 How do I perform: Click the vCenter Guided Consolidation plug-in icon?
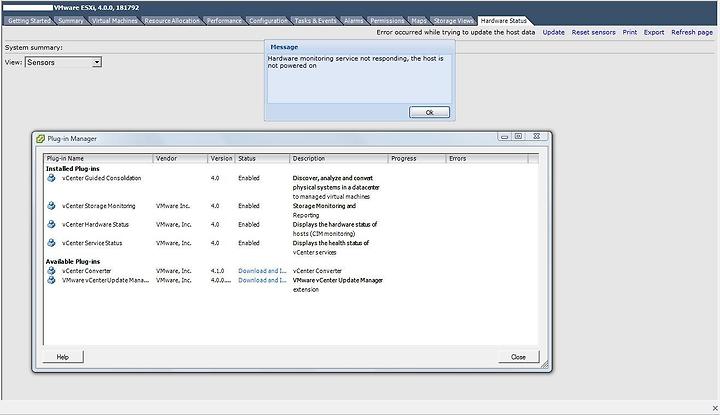pyautogui.click(x=51, y=178)
